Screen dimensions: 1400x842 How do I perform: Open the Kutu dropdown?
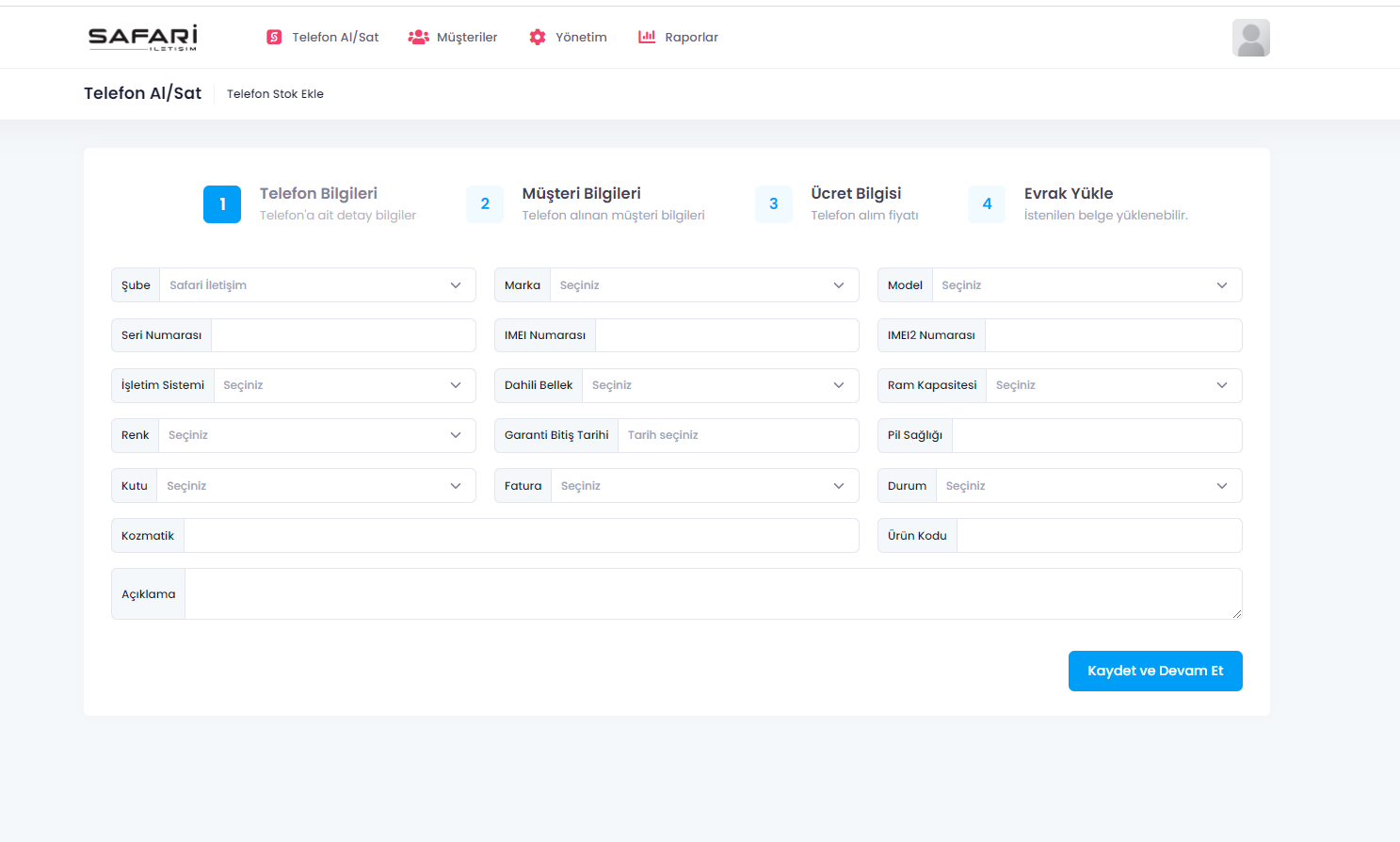pos(316,486)
